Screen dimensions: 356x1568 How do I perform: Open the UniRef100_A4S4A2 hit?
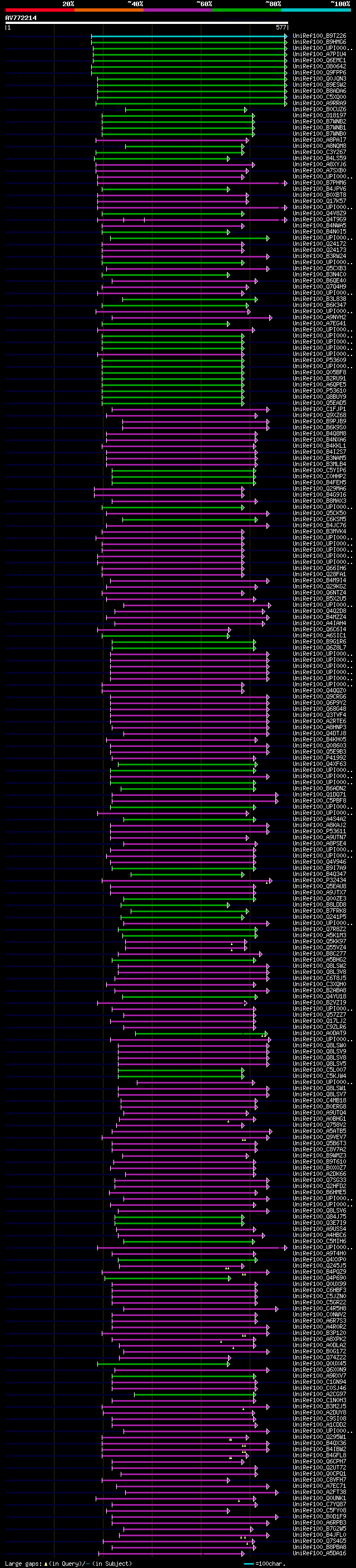click(x=319, y=819)
